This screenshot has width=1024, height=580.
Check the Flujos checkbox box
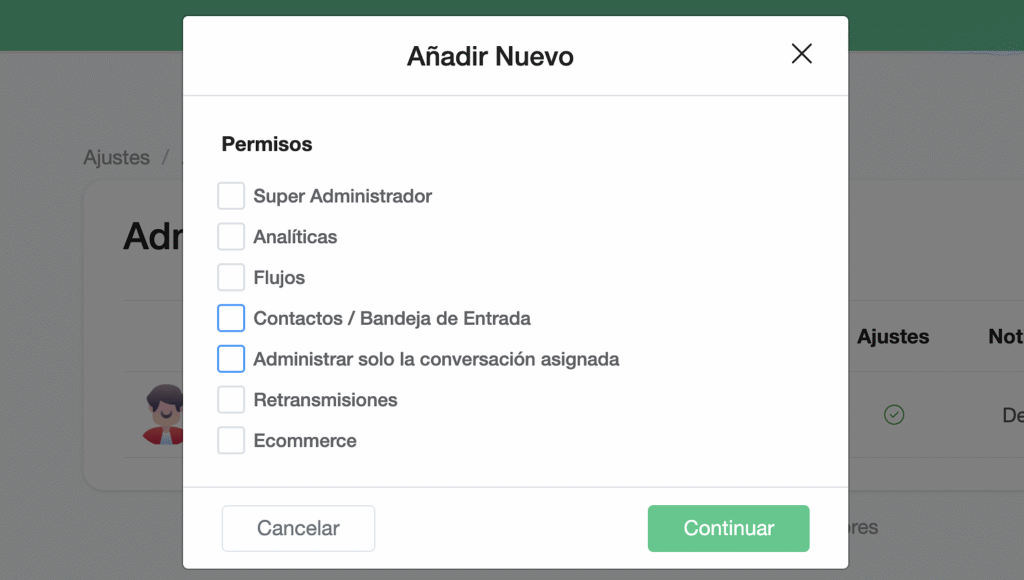coord(231,278)
